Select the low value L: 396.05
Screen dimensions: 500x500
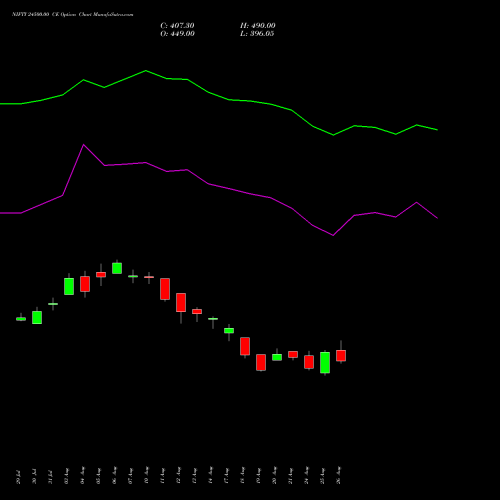click(x=257, y=34)
